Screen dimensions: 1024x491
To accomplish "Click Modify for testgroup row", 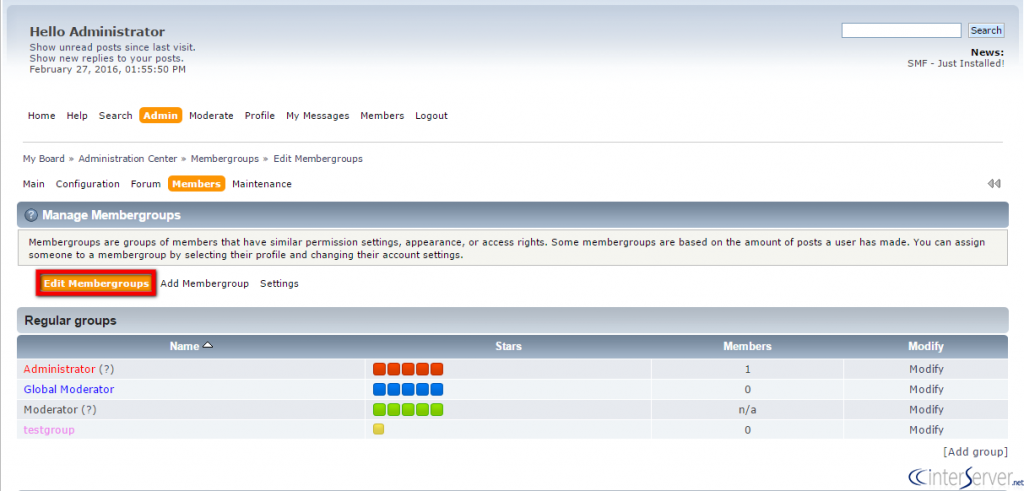I will 926,430.
